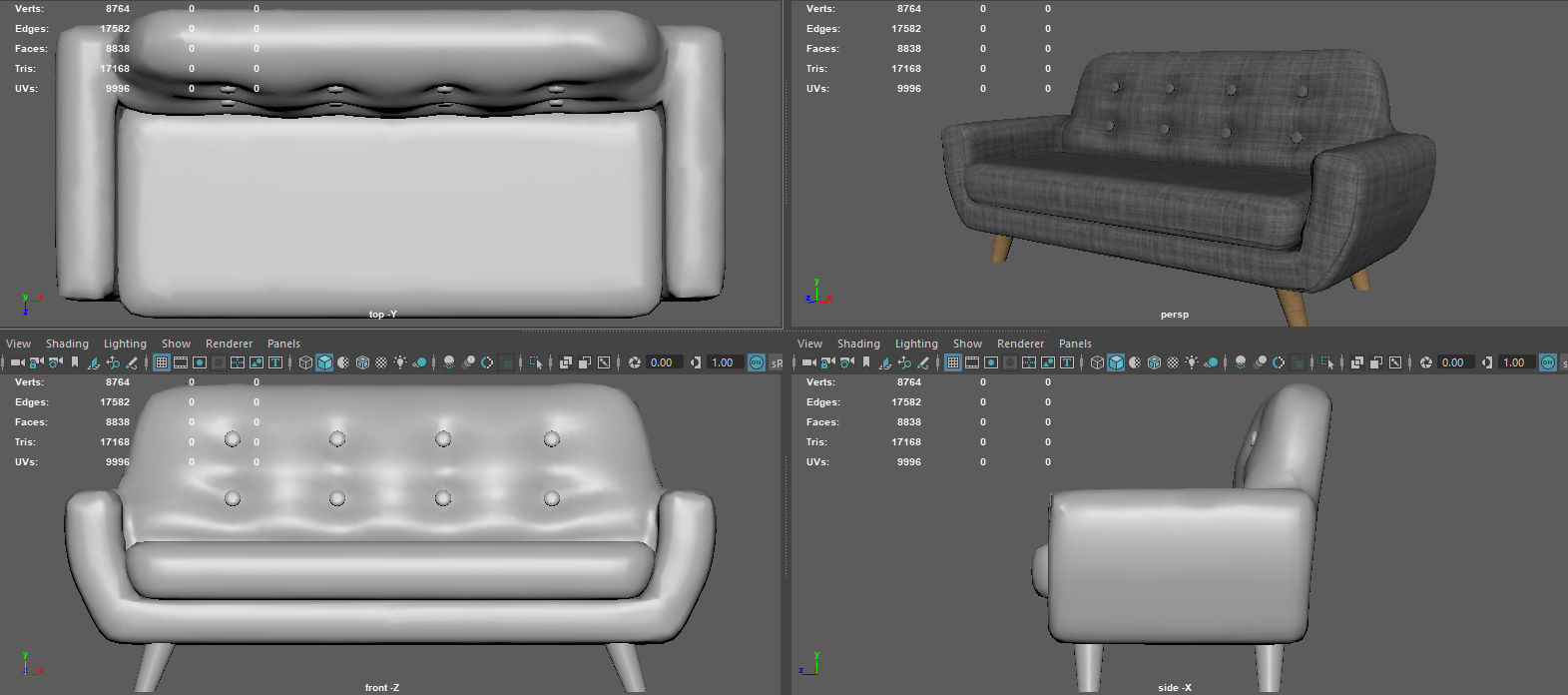1568x695 pixels.
Task: Toggle Grid display in side panel toolbar
Action: click(953, 362)
